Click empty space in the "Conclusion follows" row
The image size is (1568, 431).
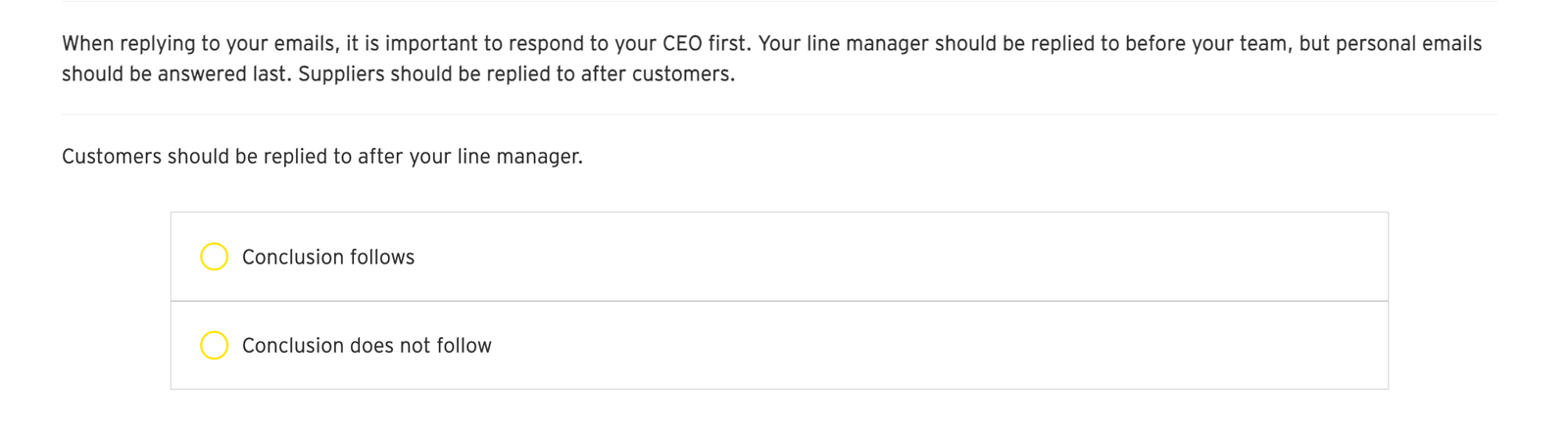[x=882, y=257]
